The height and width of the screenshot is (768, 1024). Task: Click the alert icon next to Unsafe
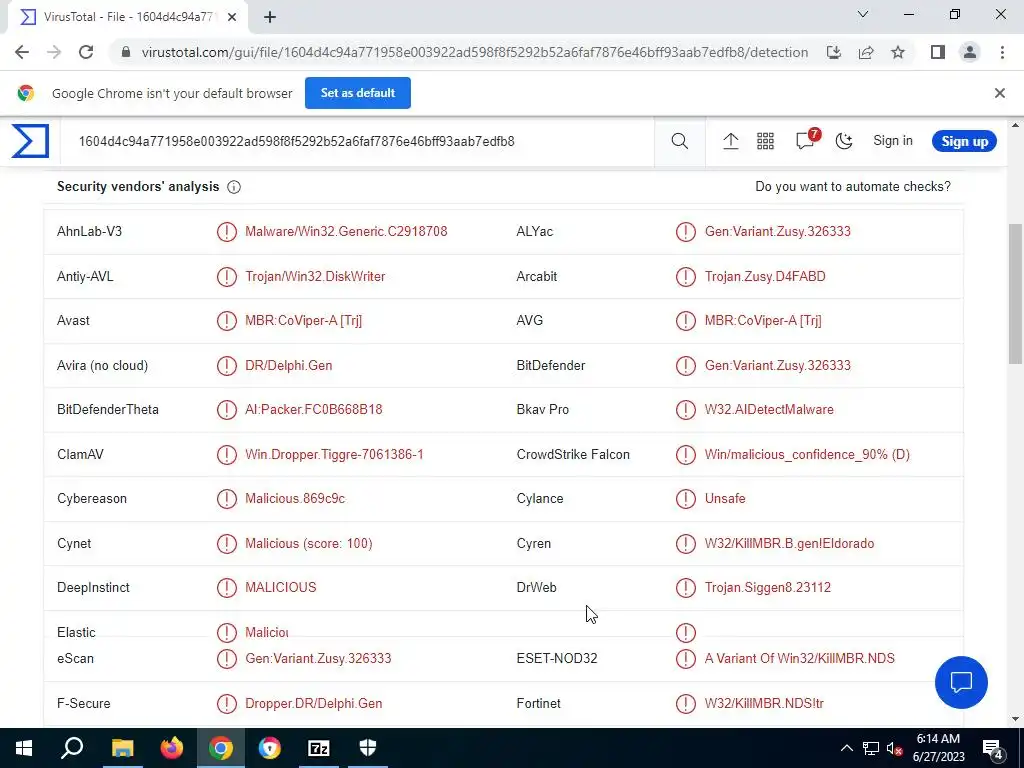coord(686,499)
